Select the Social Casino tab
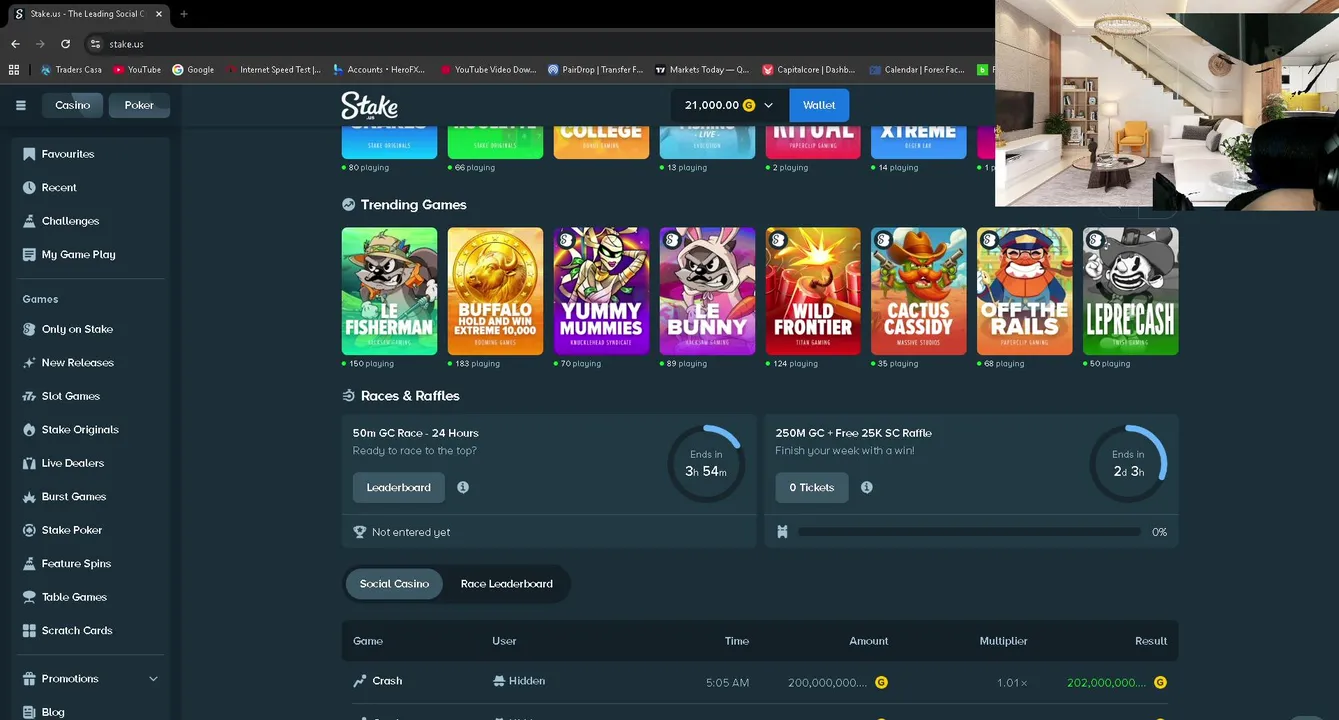The width and height of the screenshot is (1339, 720). pos(394,584)
